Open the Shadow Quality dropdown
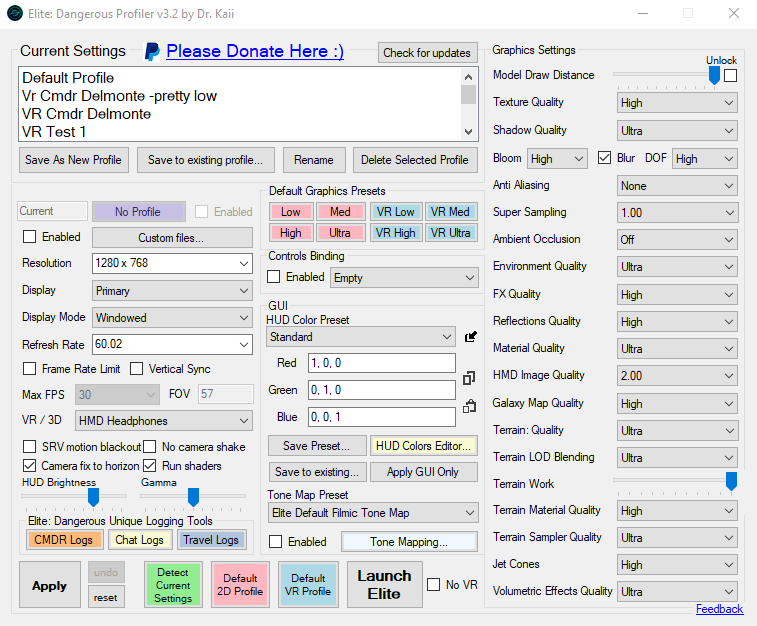This screenshot has width=757, height=626. 677,131
